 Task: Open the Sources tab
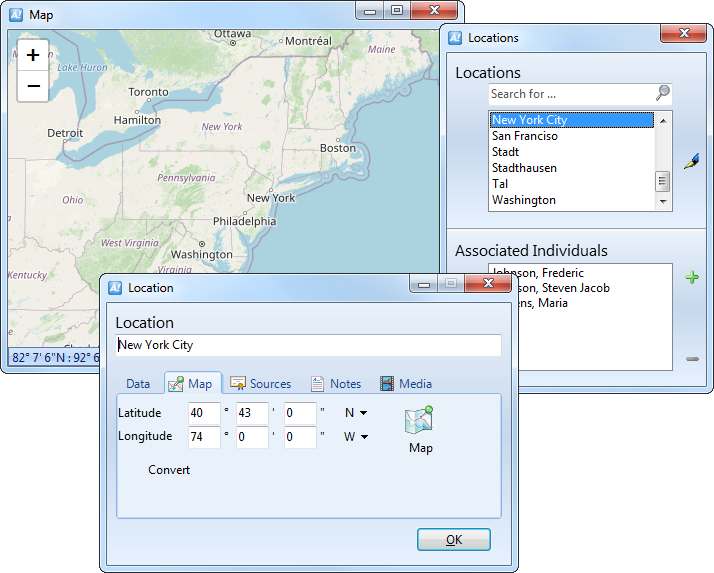point(260,384)
